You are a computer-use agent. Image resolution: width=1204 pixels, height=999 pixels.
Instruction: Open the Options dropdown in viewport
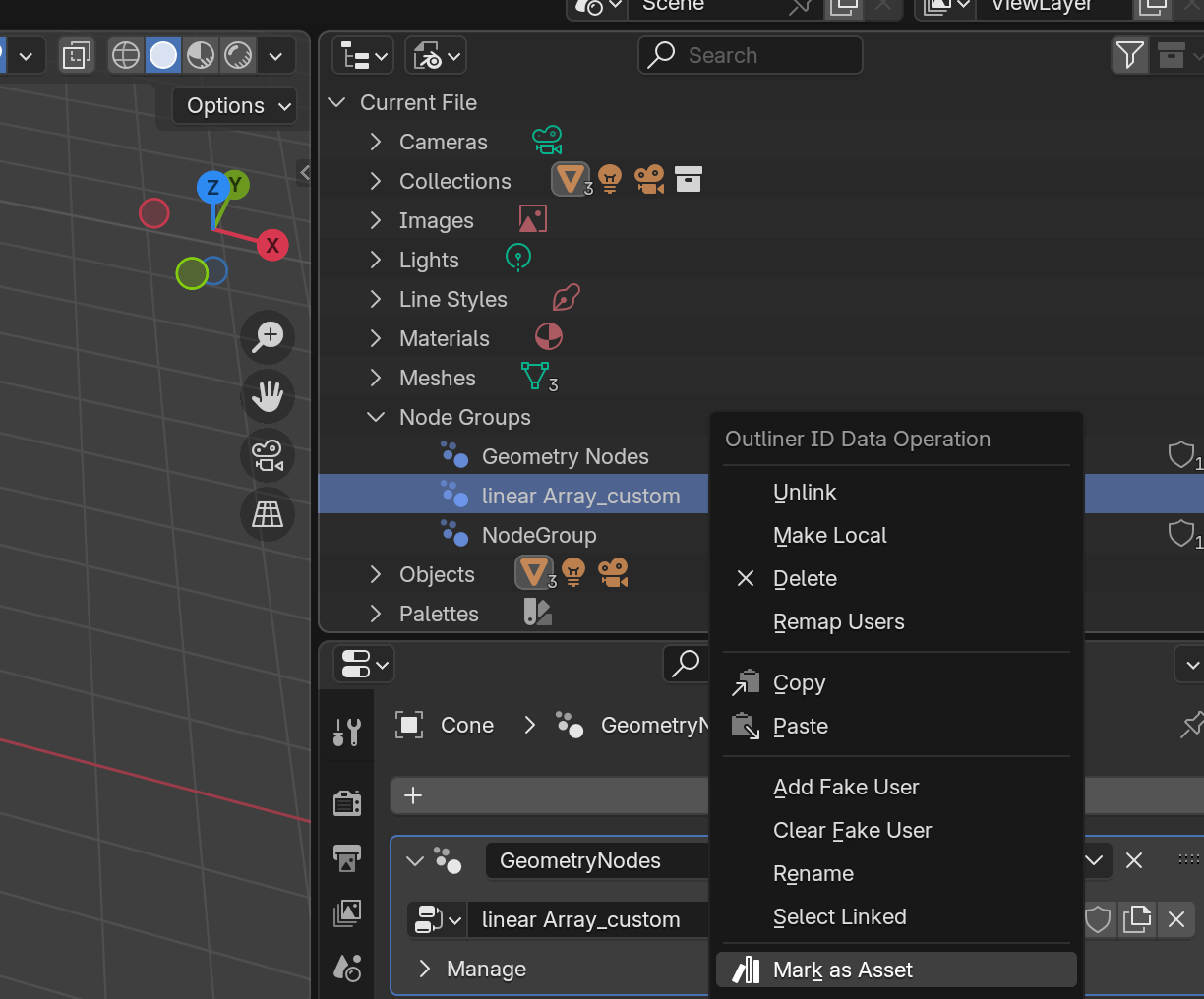pos(236,105)
